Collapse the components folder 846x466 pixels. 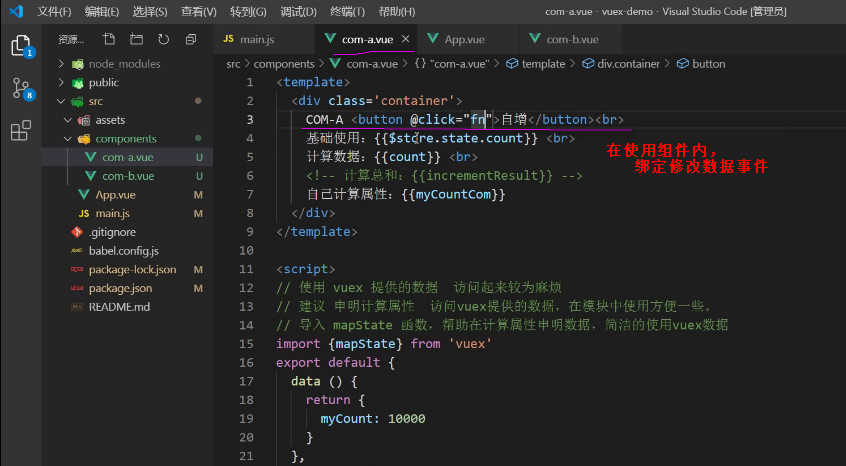pos(67,139)
